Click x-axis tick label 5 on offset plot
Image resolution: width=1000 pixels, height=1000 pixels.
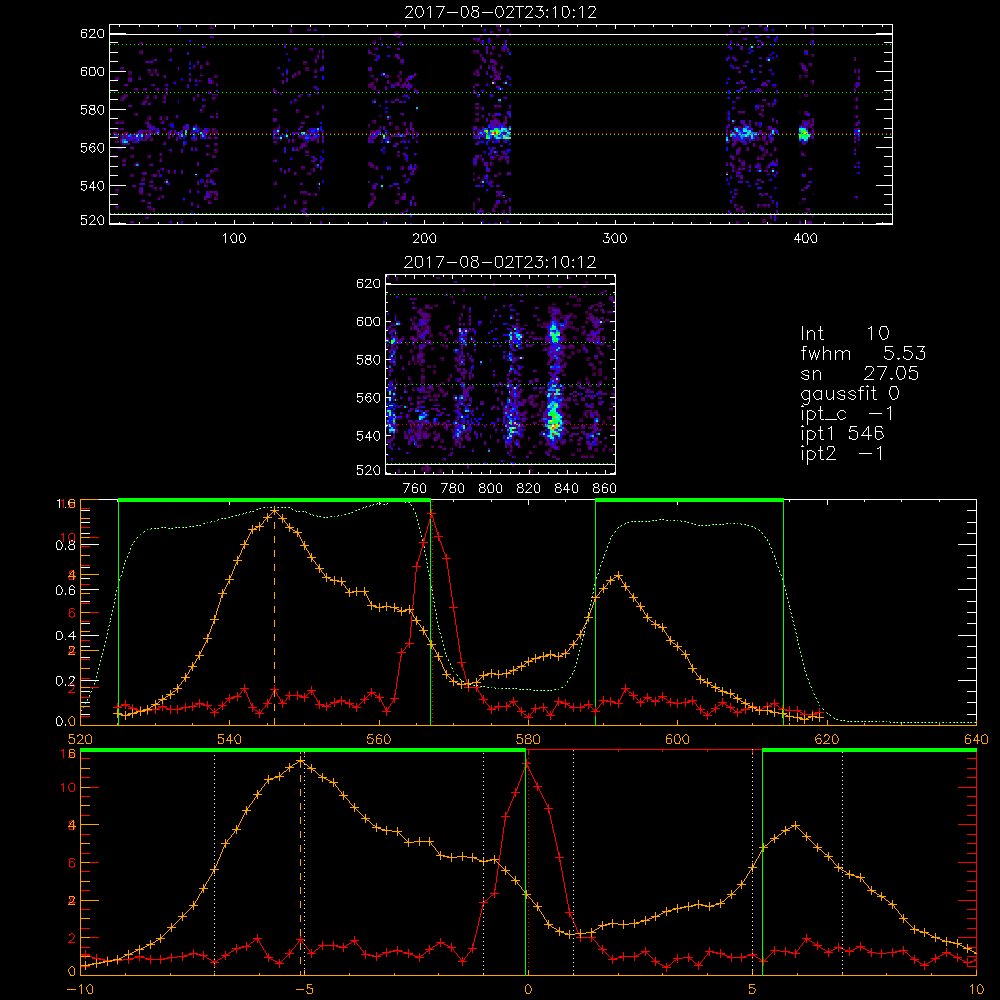(752, 990)
